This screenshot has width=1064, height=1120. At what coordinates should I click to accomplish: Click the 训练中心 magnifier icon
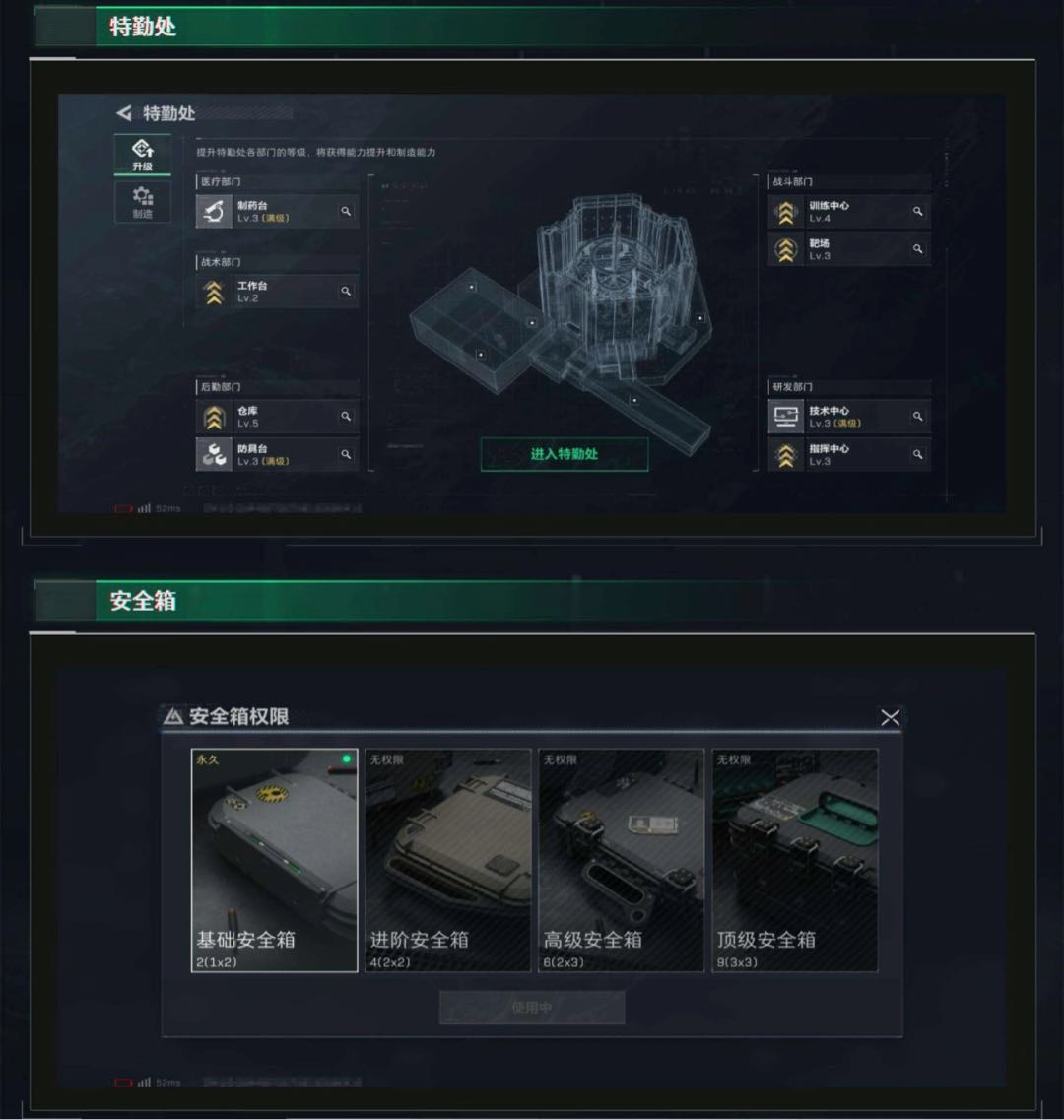coord(917,212)
